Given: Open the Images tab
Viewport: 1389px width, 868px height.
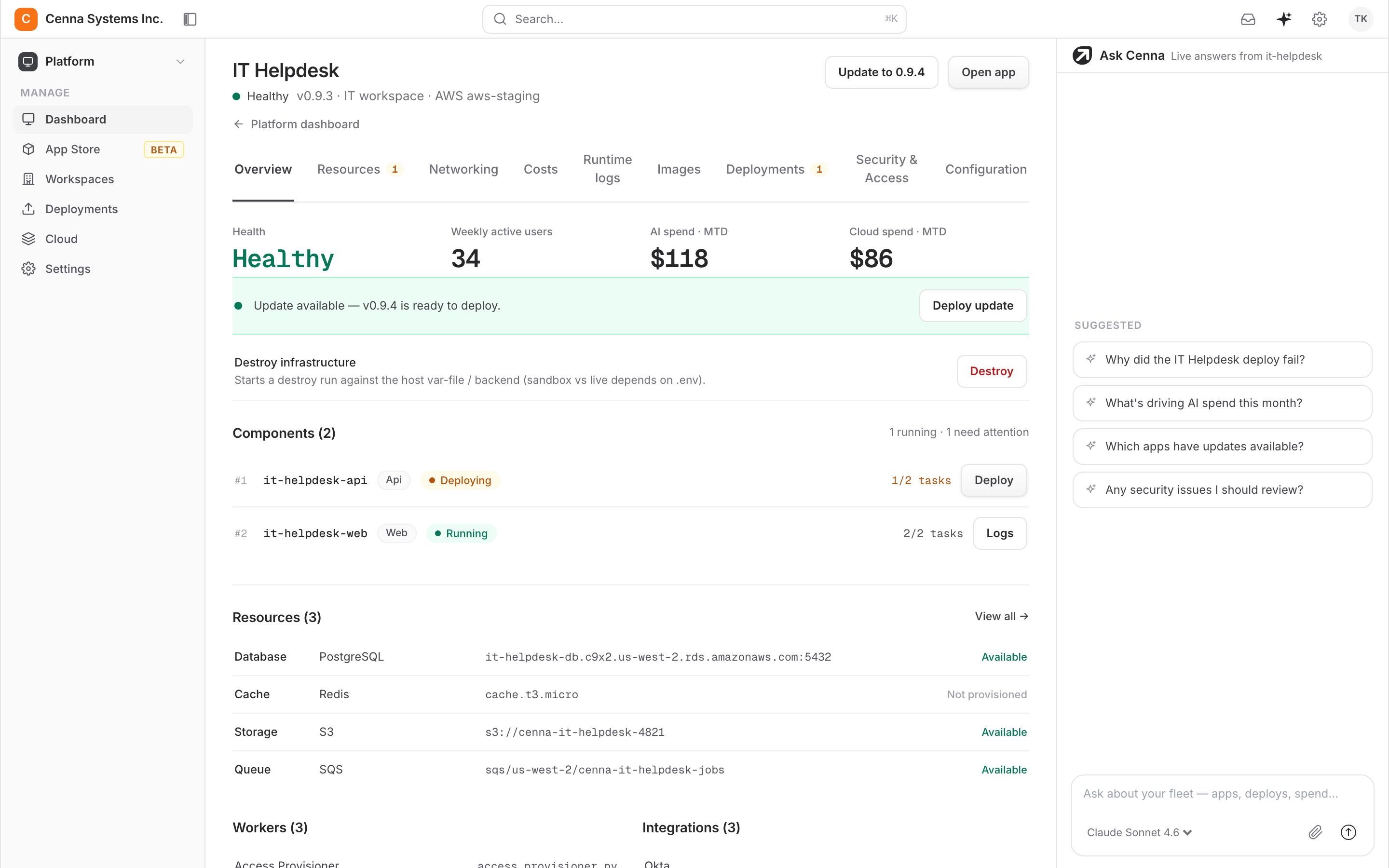Looking at the screenshot, I should point(679,169).
